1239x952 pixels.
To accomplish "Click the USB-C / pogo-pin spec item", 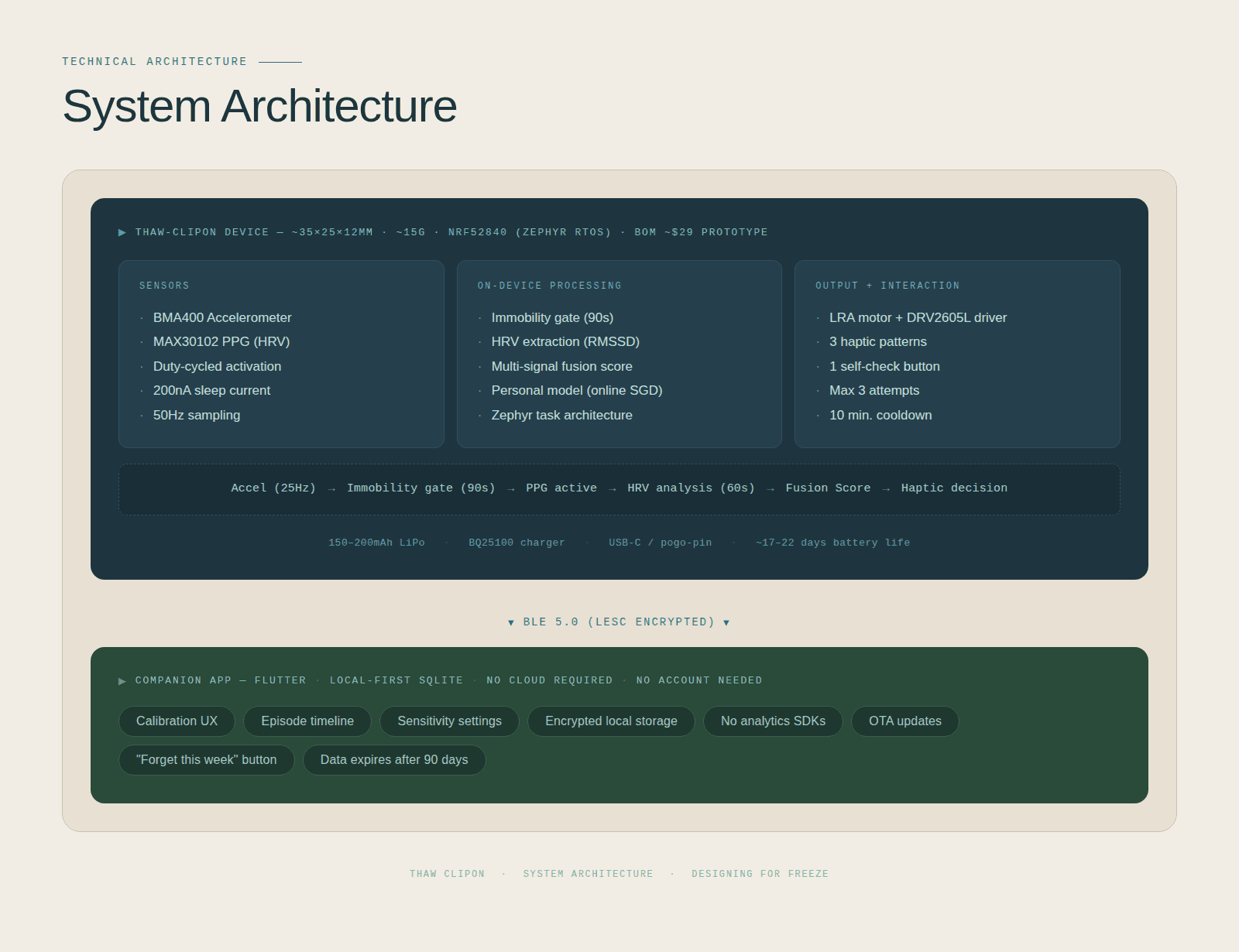I will point(659,543).
